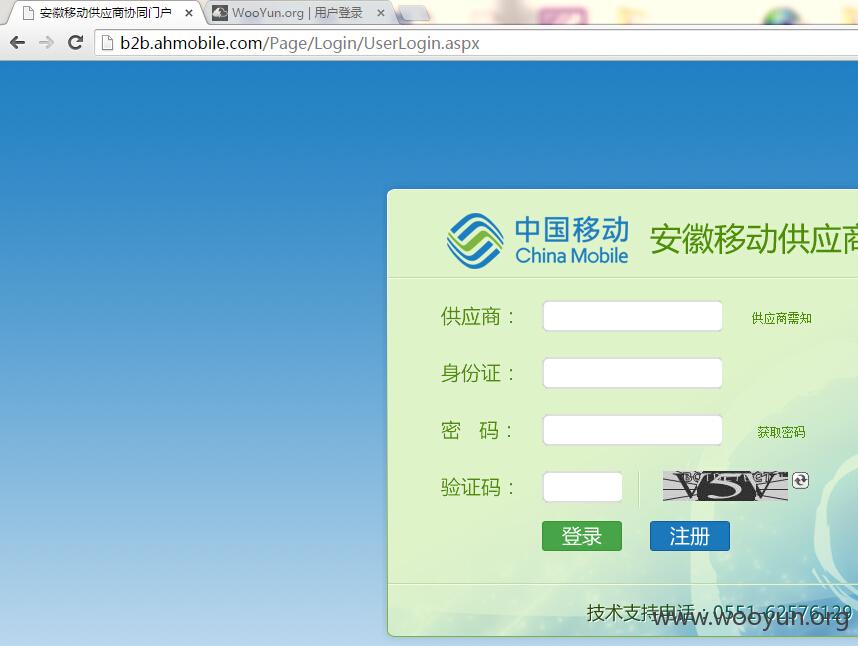Close the 安徽移动供应商协同门户 tab
Viewport: 858px width, 646px height.
(x=189, y=13)
